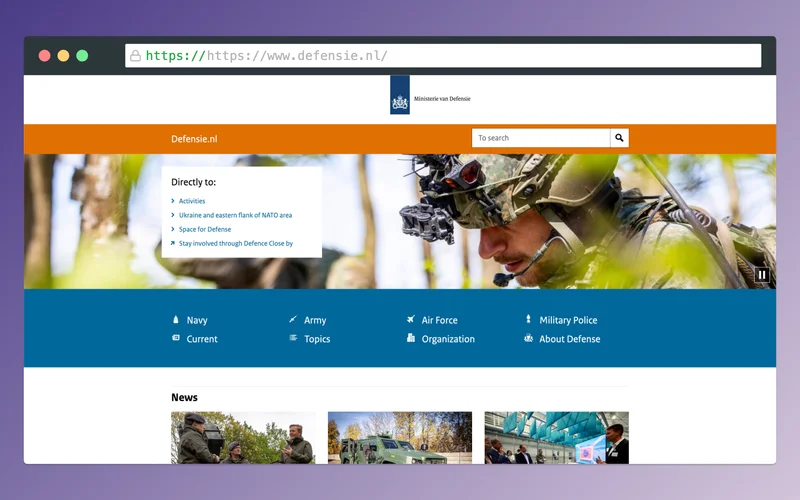800x500 pixels.
Task: Open the Activities quick link
Action: pyautogui.click(x=192, y=201)
